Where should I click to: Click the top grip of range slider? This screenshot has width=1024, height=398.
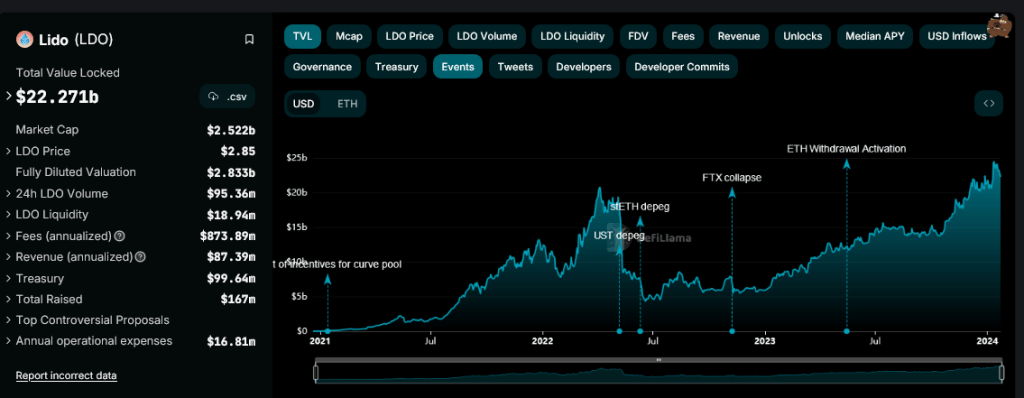(x=658, y=359)
